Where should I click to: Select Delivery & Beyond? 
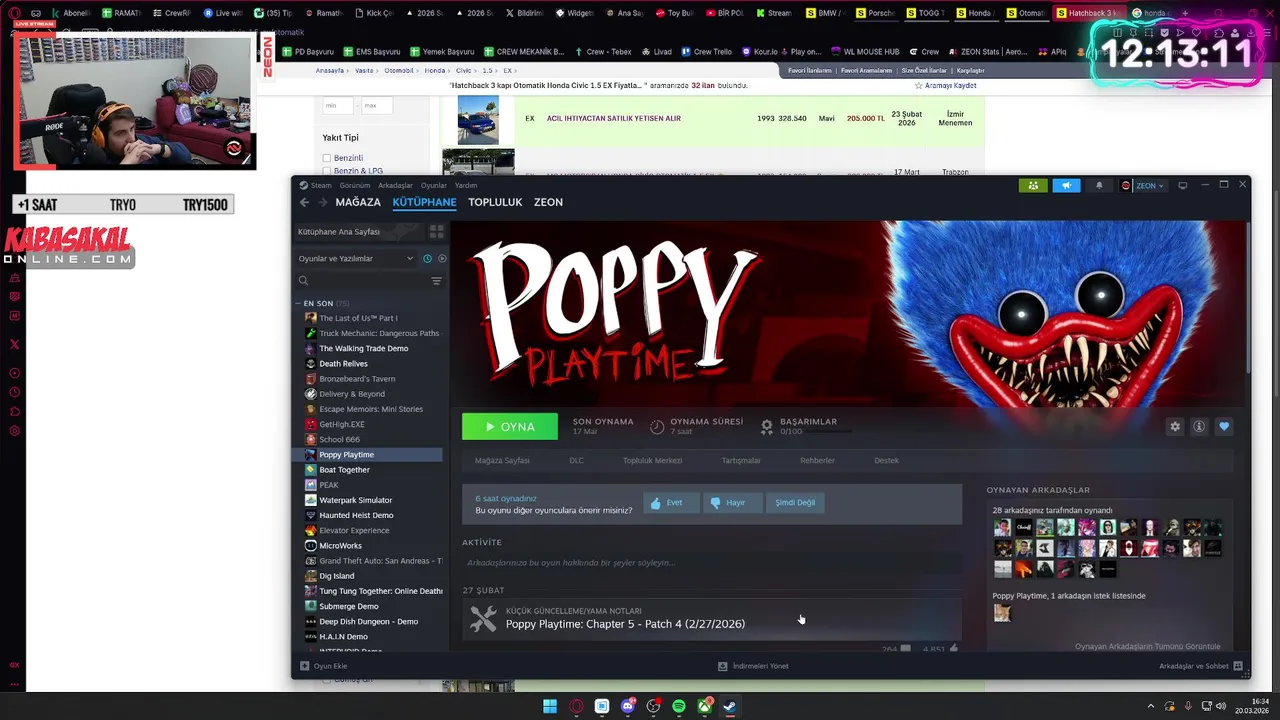point(351,394)
